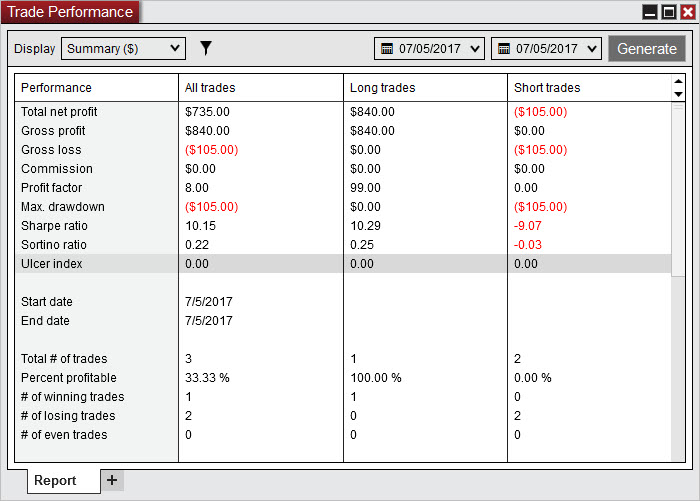This screenshot has height=501, width=700.
Task: Click the 99.00 long trades profit factor
Action: 365,188
